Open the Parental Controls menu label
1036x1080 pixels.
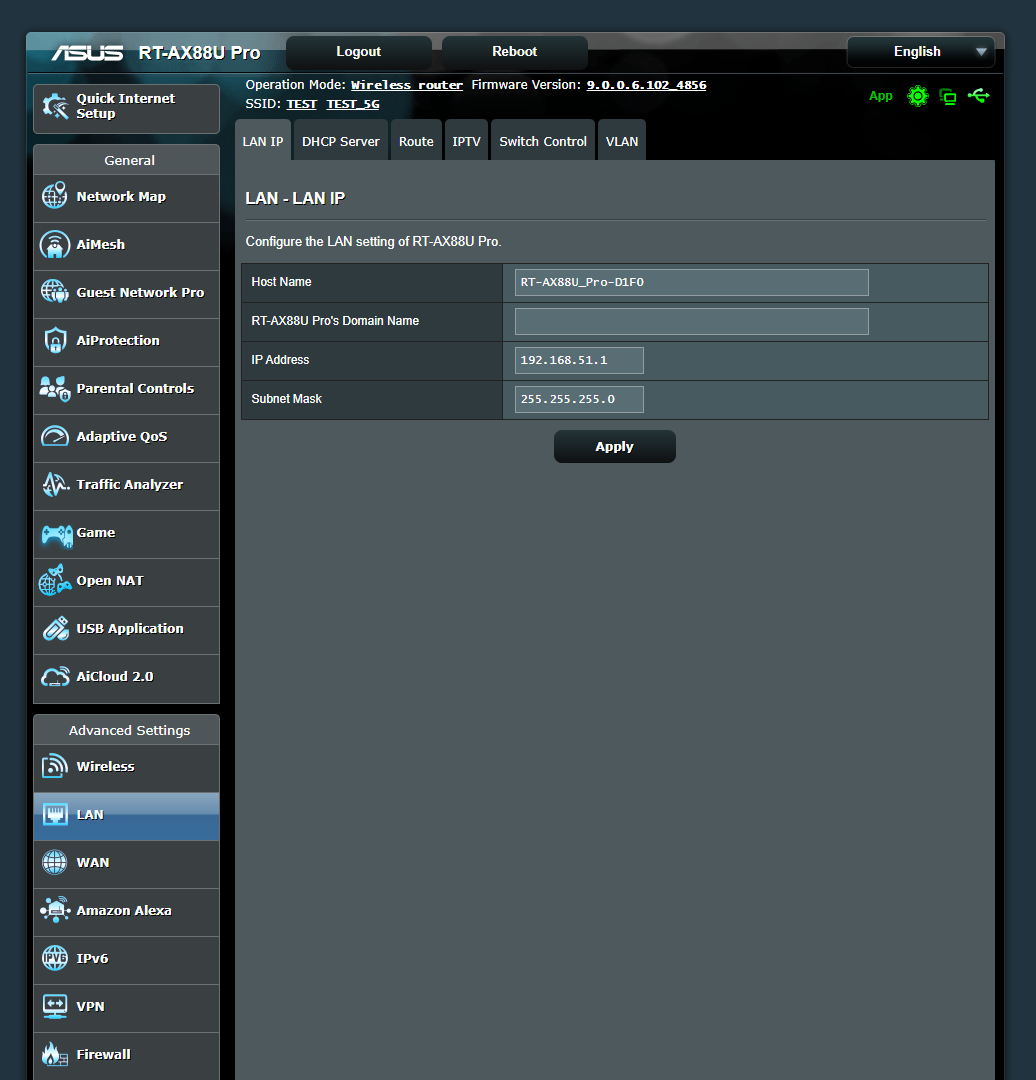(x=136, y=388)
